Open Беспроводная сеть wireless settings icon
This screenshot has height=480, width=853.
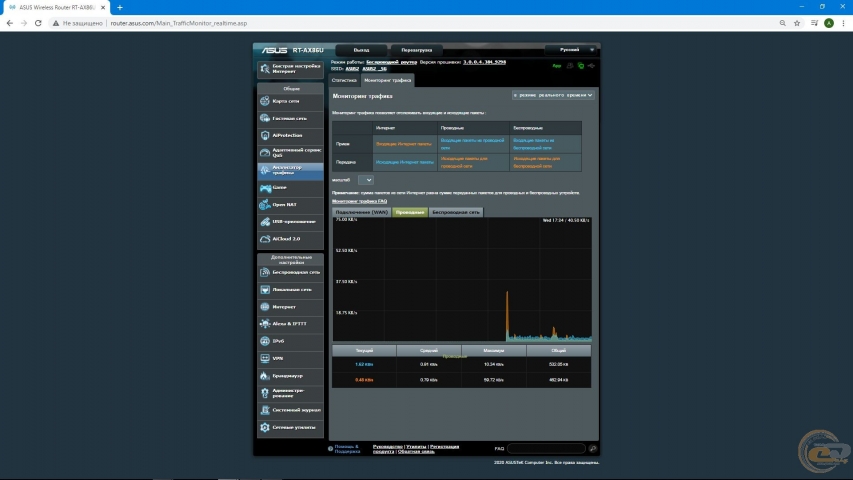[265, 273]
